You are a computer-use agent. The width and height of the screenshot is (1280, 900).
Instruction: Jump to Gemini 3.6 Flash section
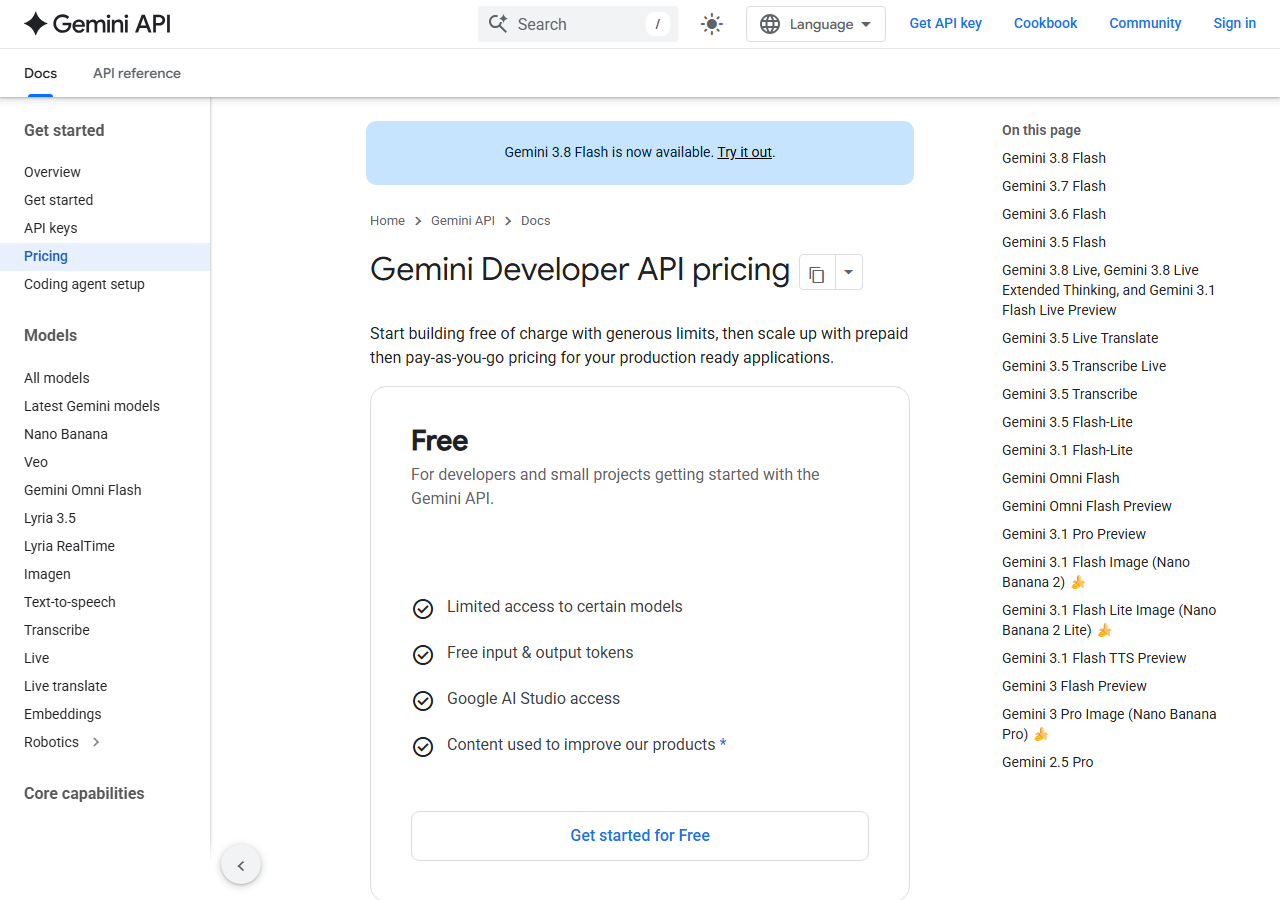point(1054,214)
